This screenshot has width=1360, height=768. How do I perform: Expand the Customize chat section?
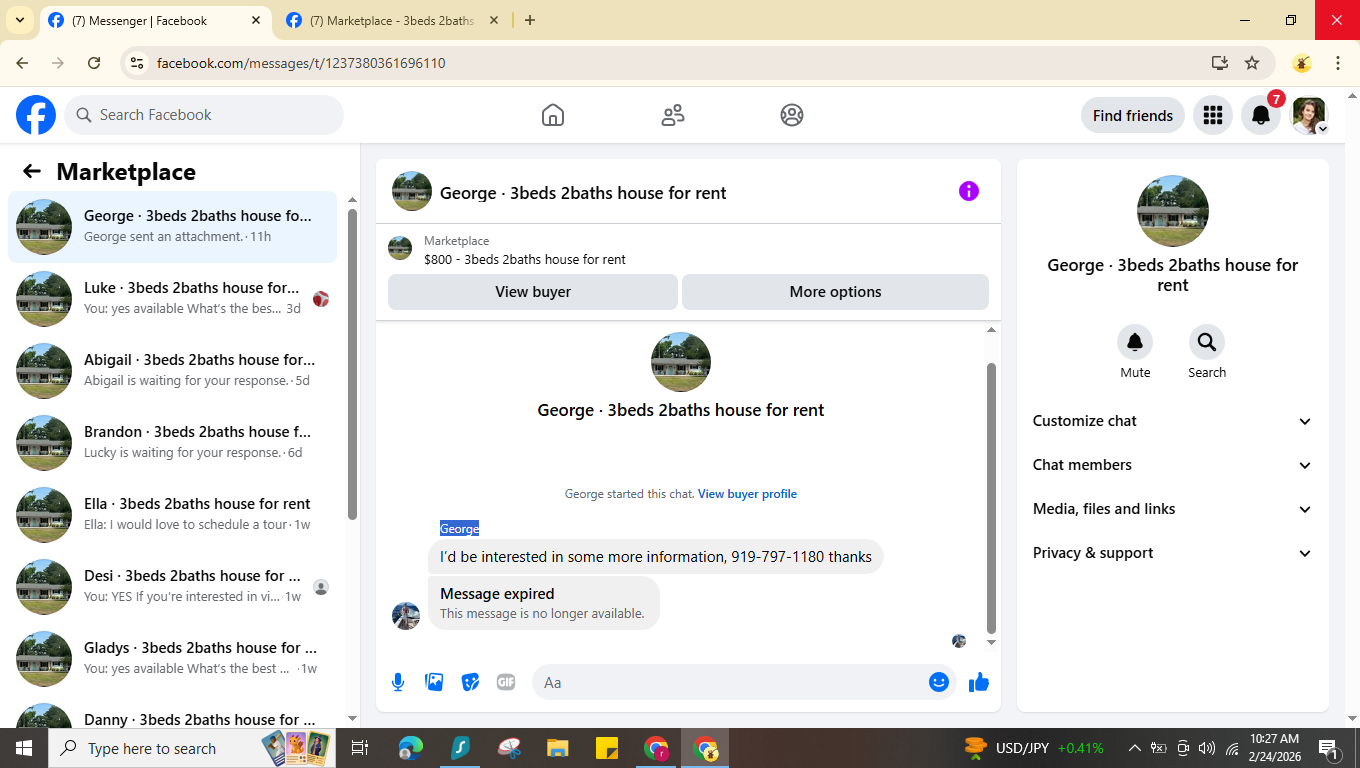pos(1173,421)
